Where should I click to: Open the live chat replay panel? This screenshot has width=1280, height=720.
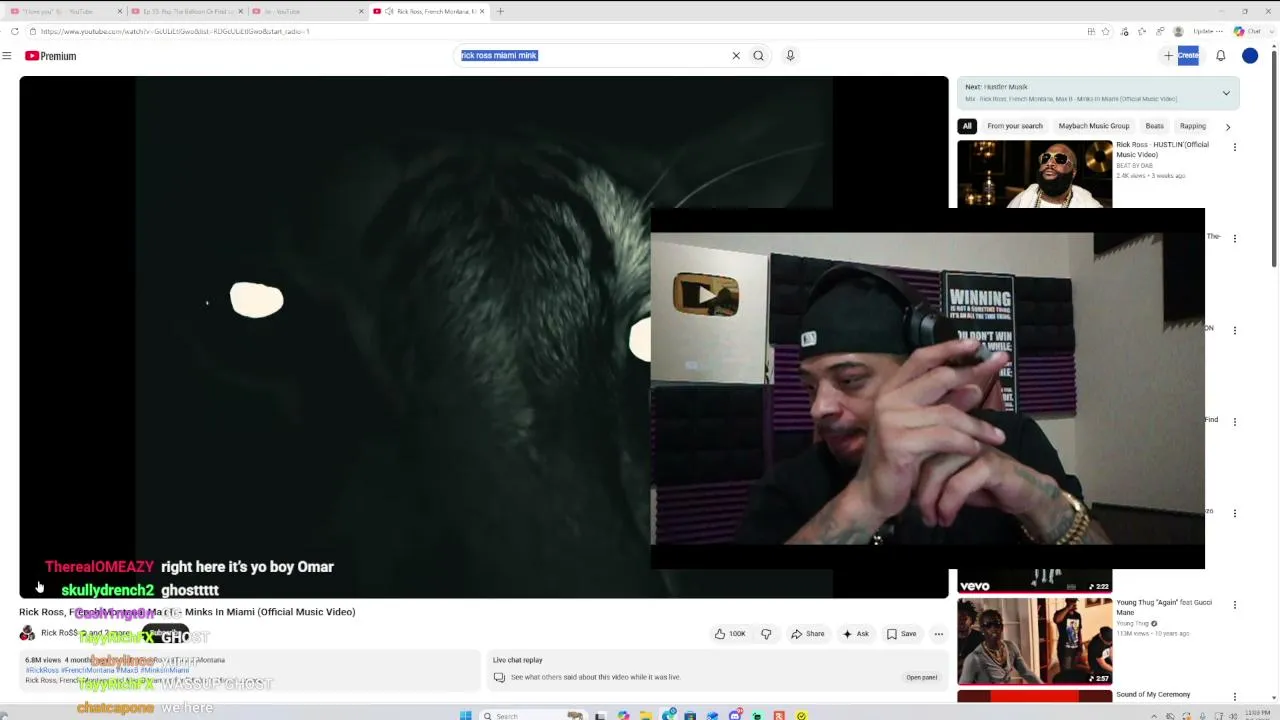coord(921,677)
